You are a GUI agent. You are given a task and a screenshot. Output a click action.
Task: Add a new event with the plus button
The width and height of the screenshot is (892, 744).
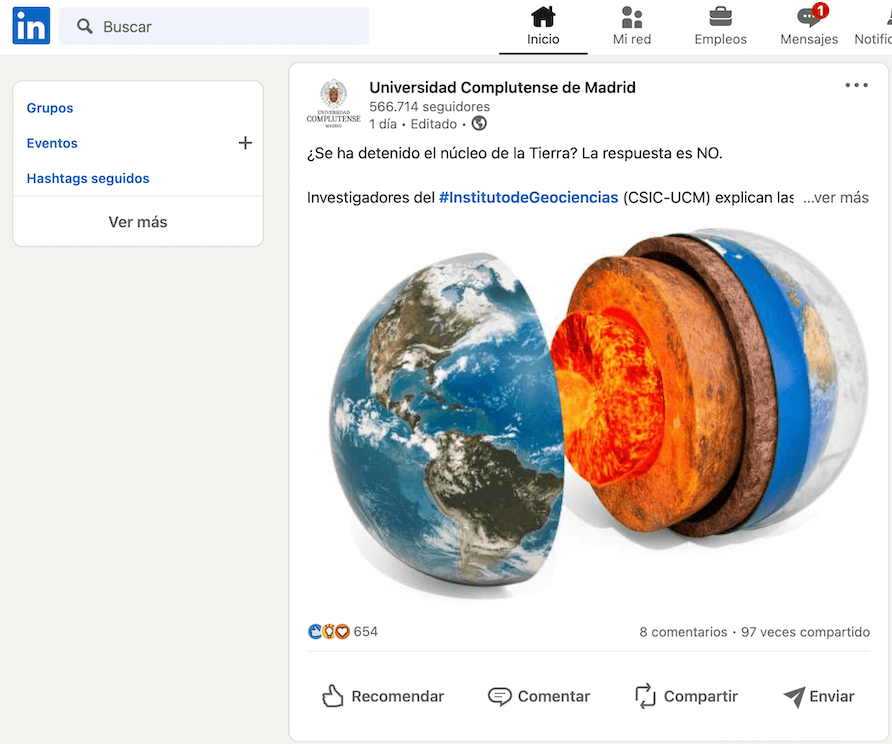coord(245,143)
